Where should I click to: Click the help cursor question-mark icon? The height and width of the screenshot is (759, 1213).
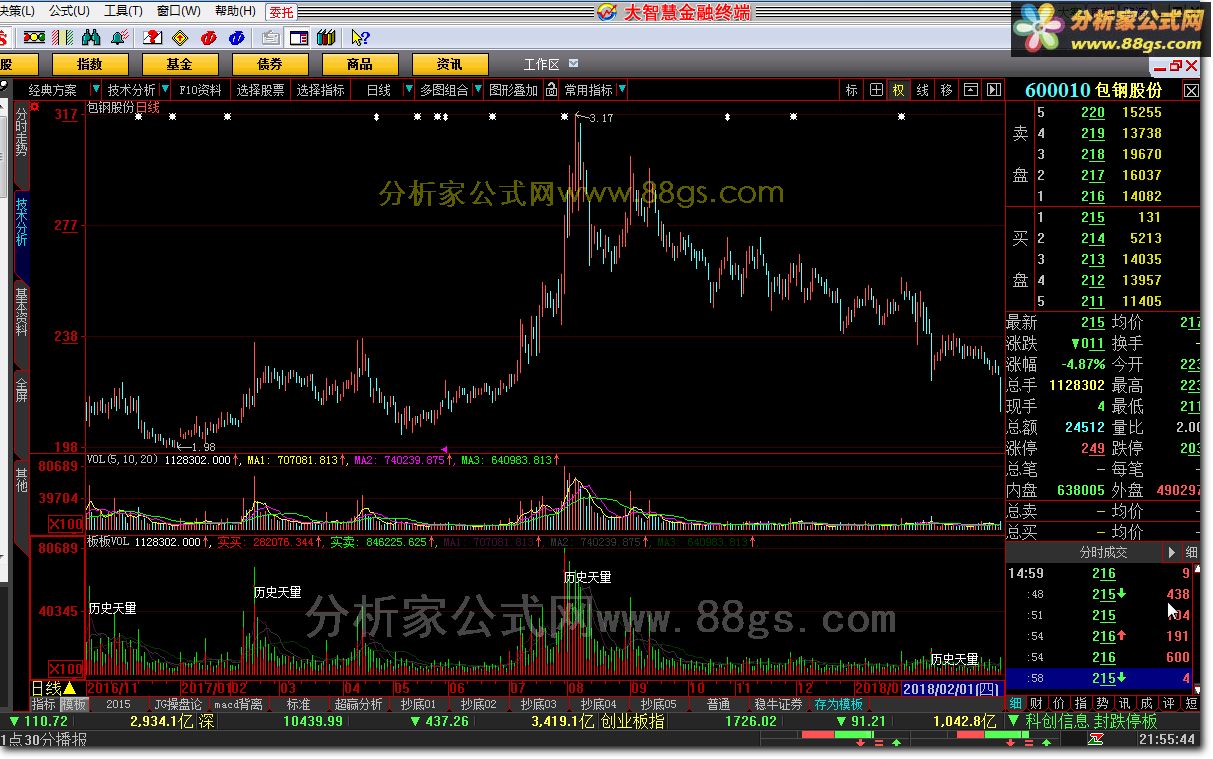pyautogui.click(x=360, y=38)
